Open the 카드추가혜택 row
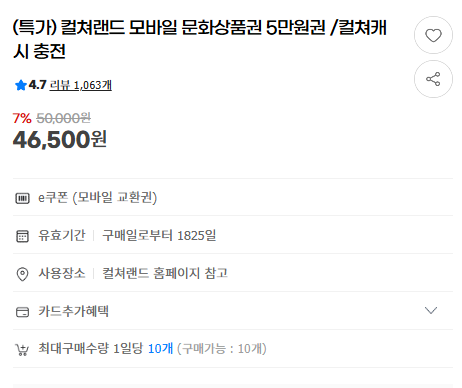Screen dimensions: 462x388 (x=233, y=311)
